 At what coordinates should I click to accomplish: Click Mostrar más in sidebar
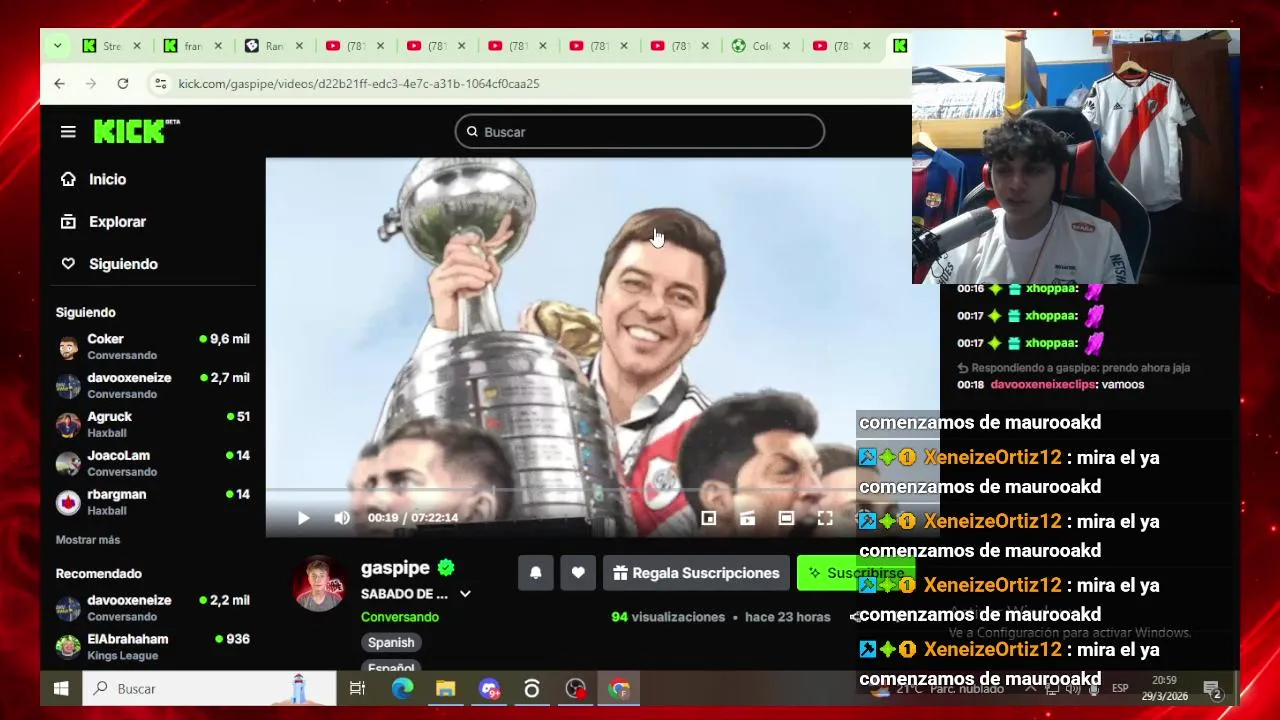point(88,540)
